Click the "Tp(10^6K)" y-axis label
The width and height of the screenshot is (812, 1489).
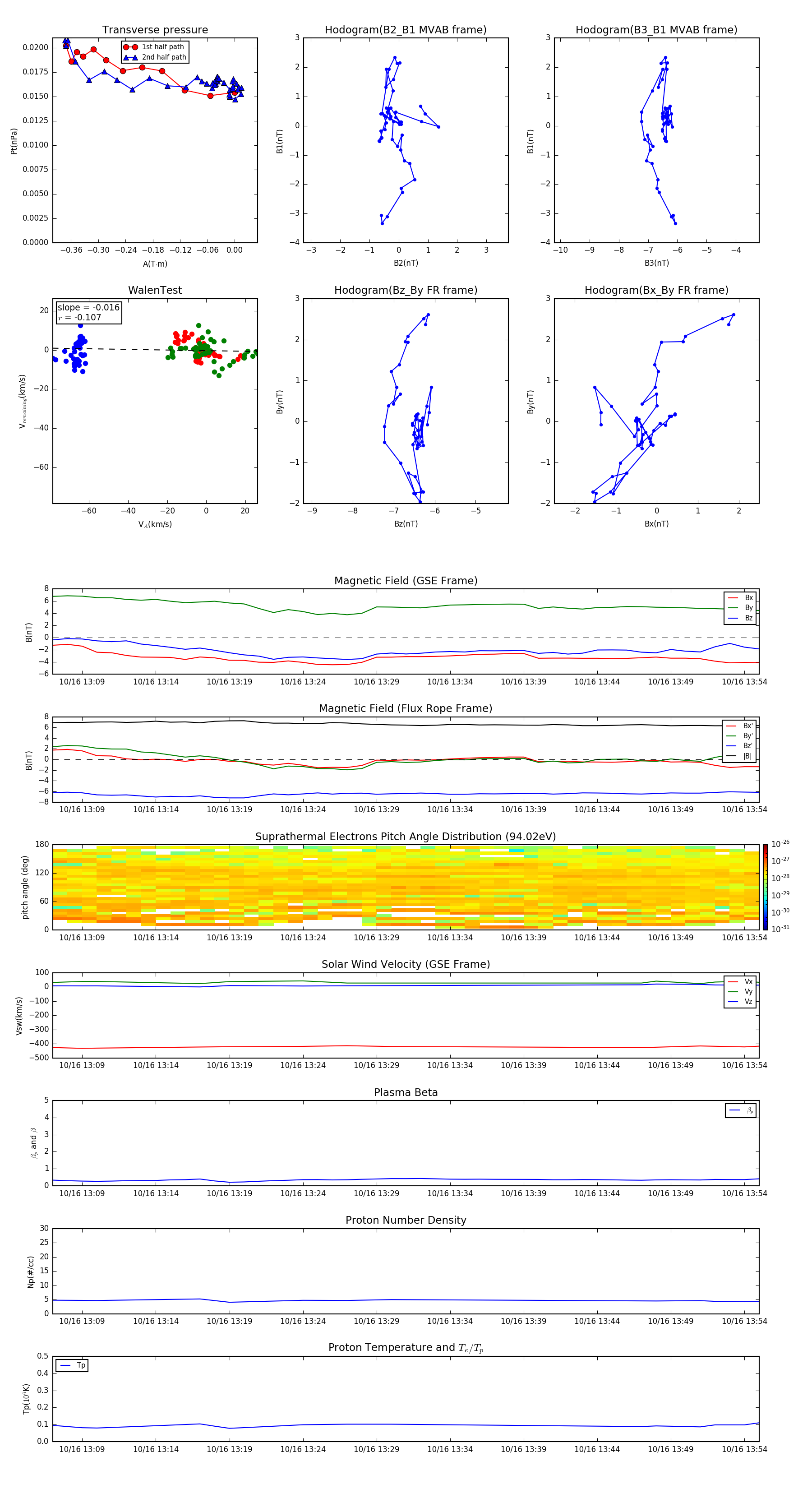[26, 1399]
